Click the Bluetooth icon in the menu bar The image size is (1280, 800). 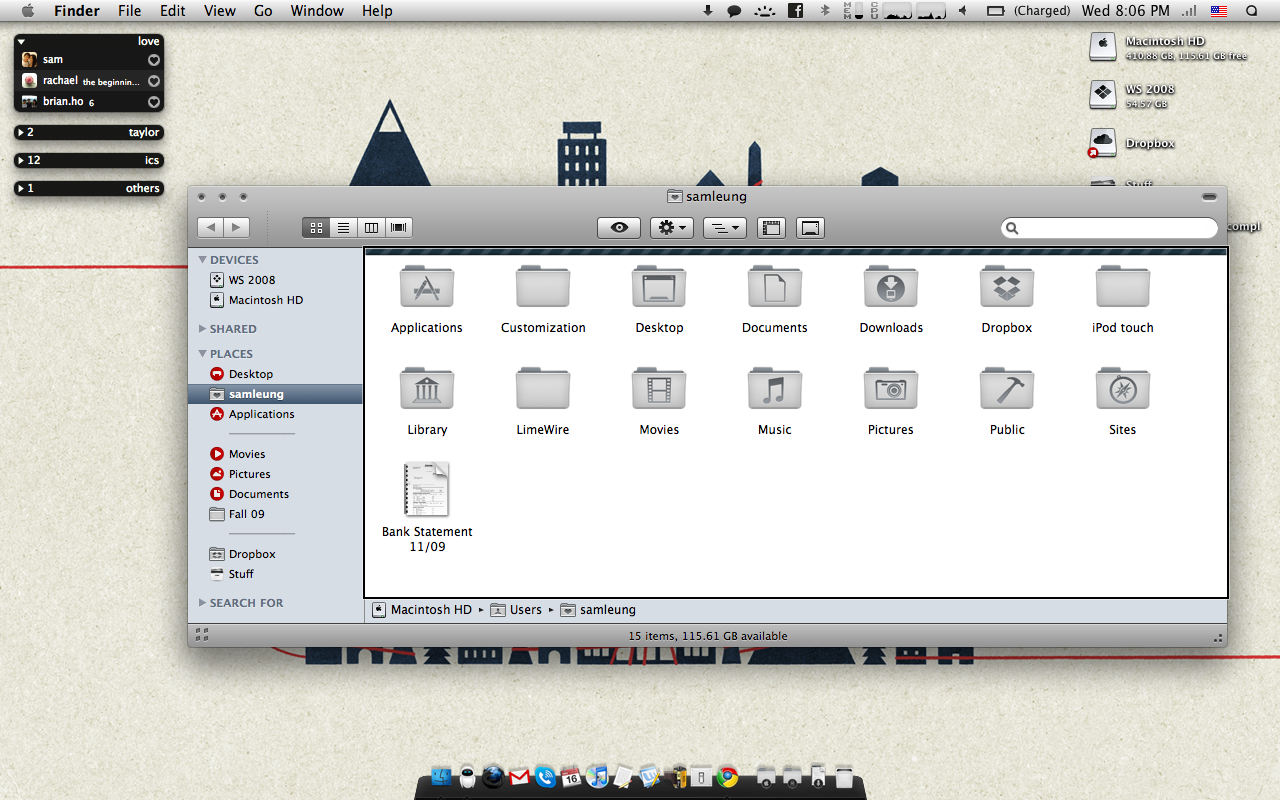pyautogui.click(x=825, y=11)
